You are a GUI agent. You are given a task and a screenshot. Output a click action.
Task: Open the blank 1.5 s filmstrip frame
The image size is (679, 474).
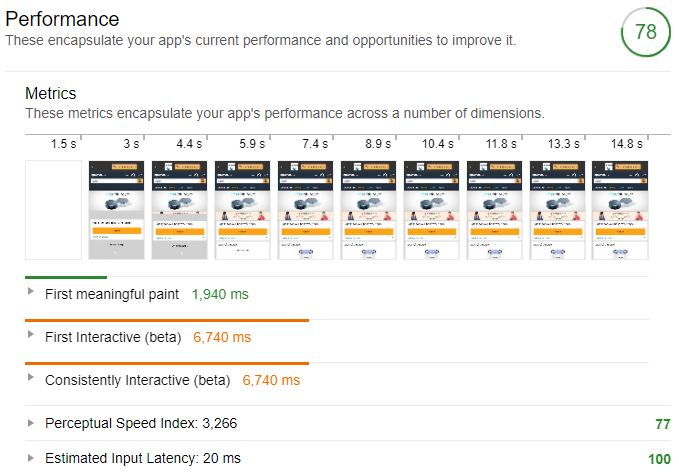click(x=53, y=210)
